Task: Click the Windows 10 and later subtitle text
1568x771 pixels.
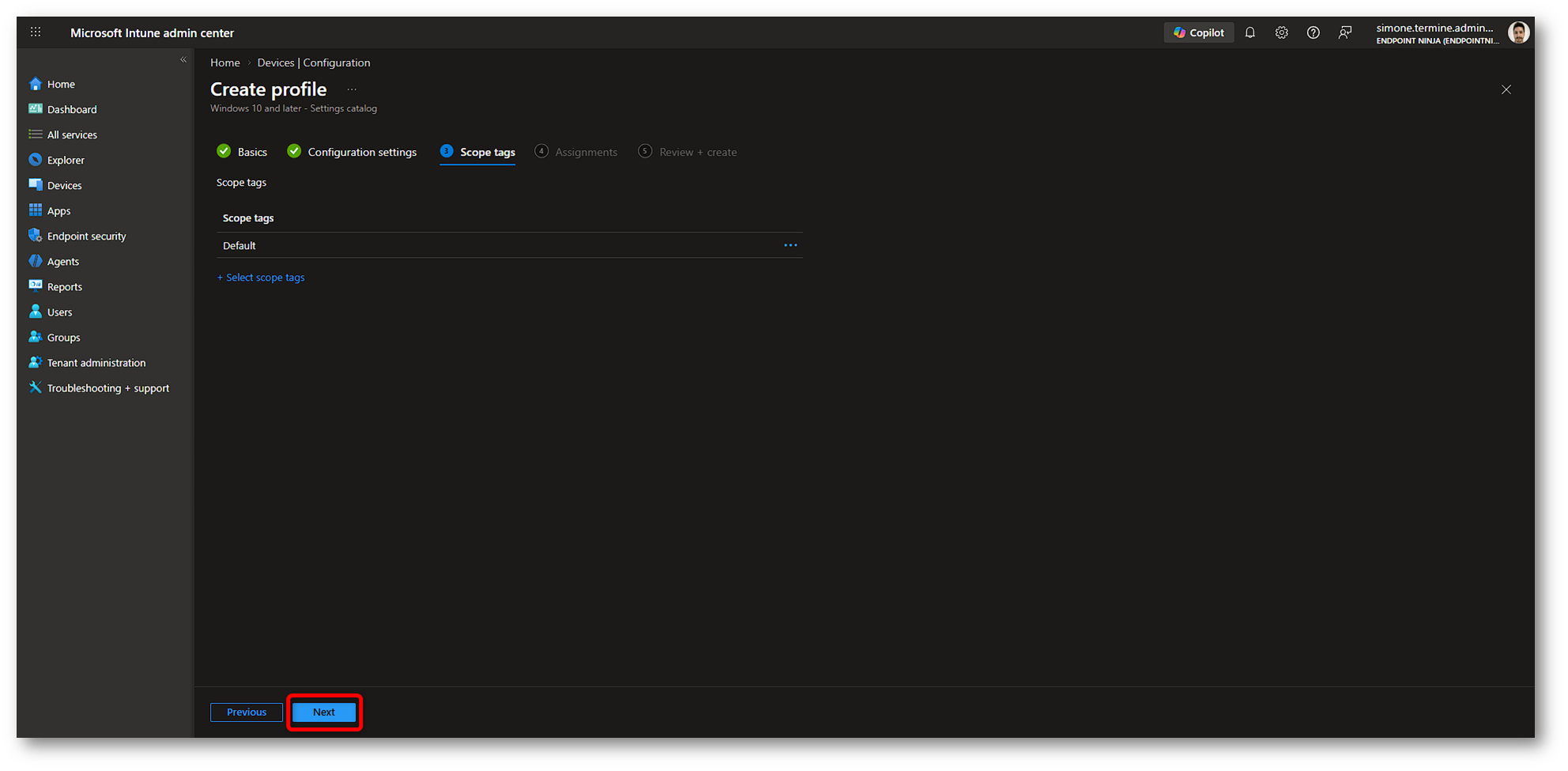Action: pos(293,108)
